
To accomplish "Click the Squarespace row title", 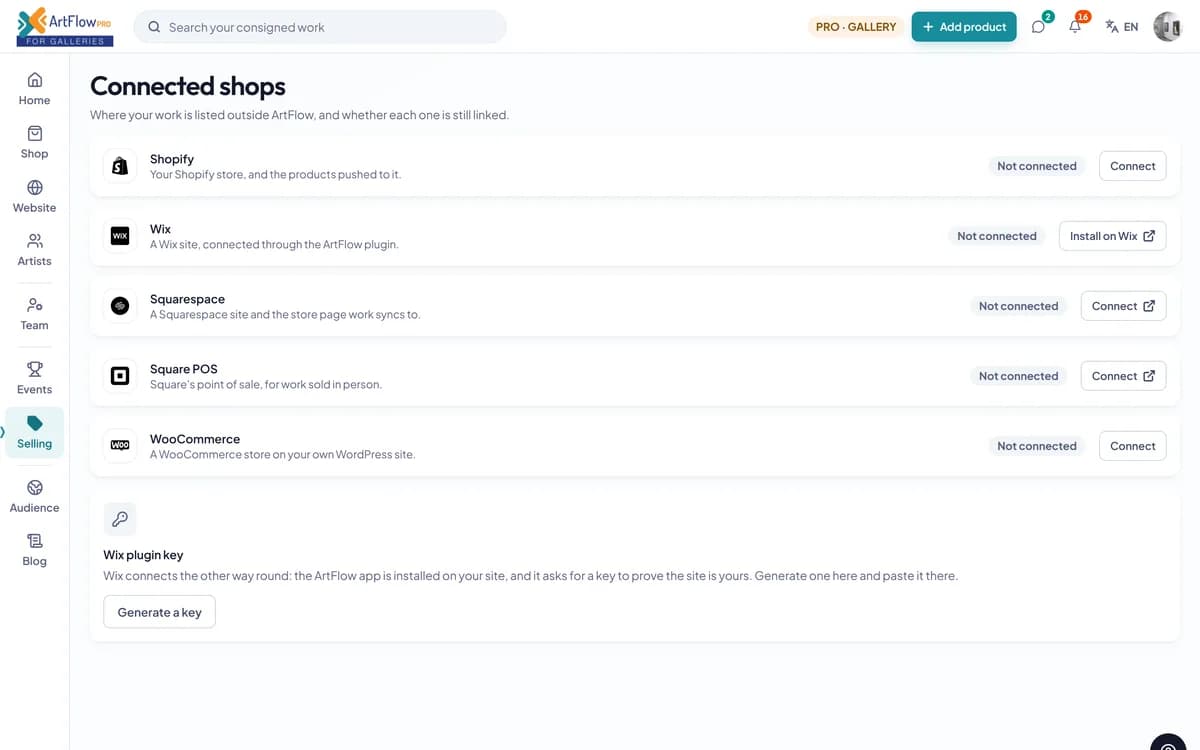I will [187, 299].
